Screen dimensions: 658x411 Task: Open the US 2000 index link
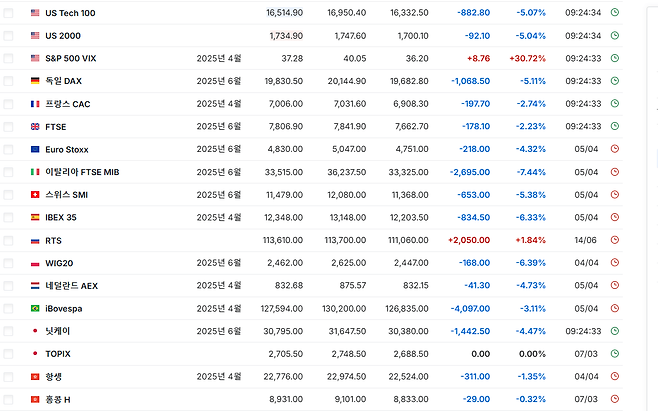click(x=66, y=35)
